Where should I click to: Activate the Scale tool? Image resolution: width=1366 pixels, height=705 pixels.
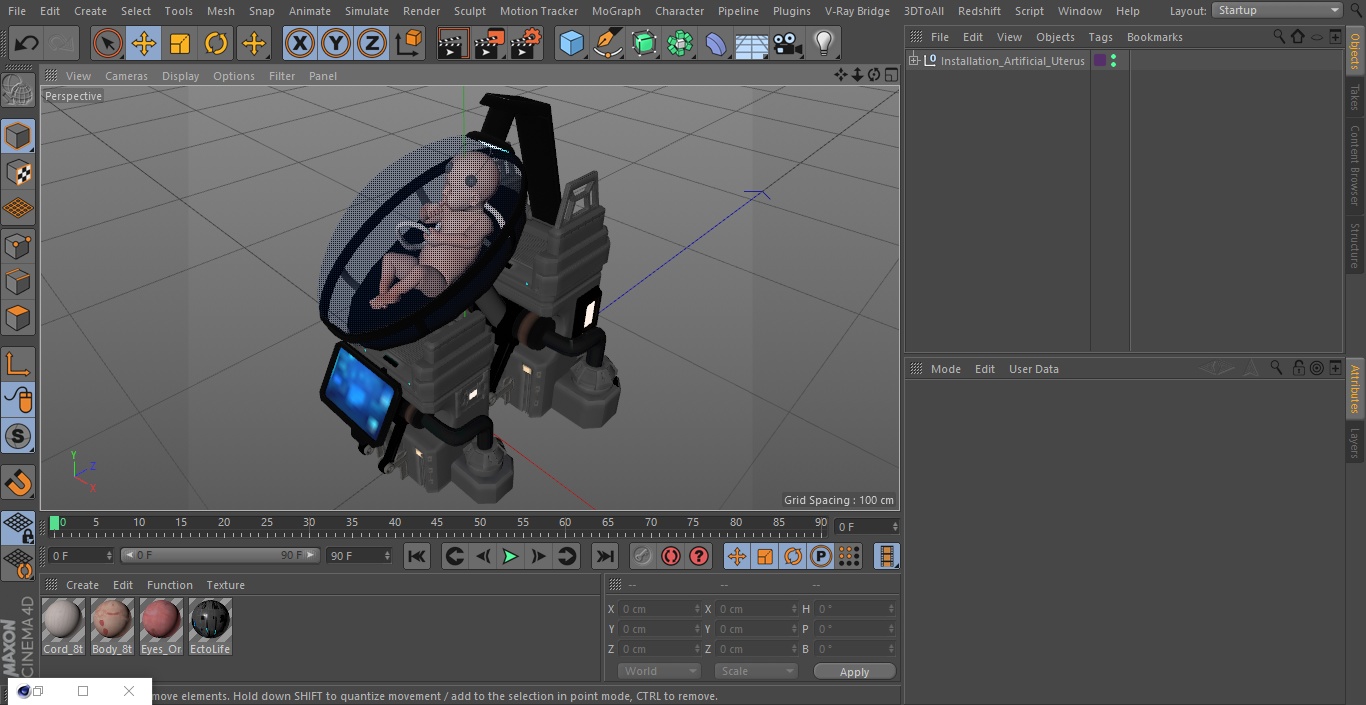tap(180, 44)
